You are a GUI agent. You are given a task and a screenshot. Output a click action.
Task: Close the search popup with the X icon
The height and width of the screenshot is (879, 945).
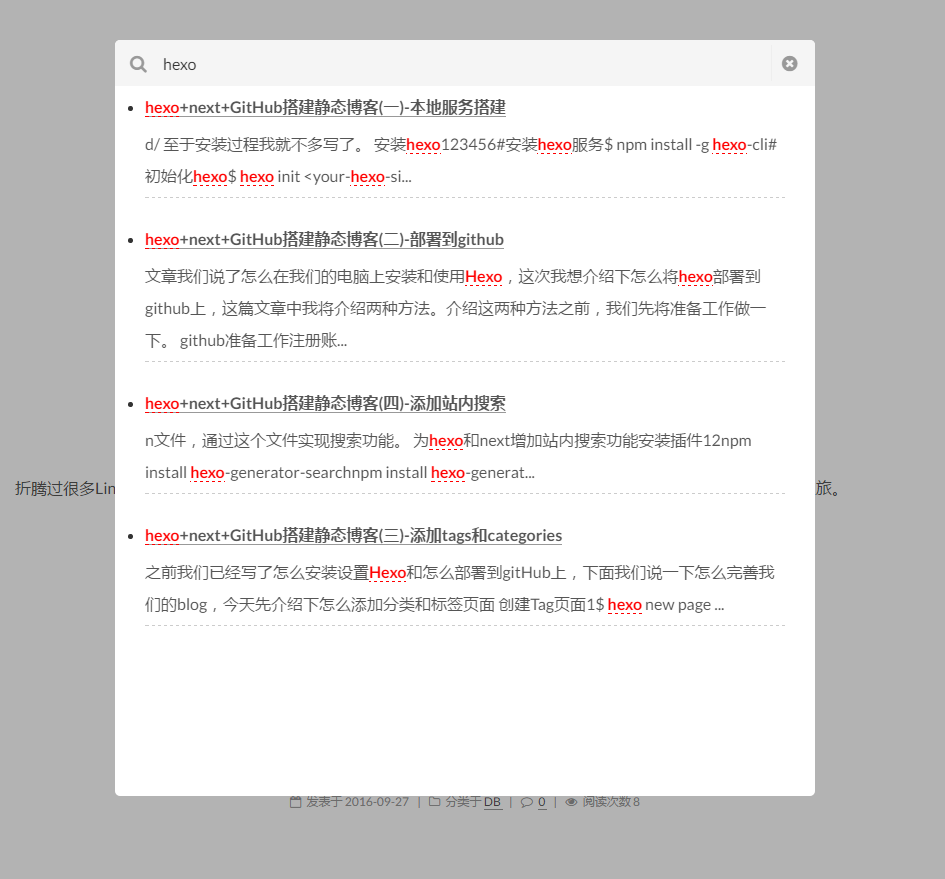[789, 64]
